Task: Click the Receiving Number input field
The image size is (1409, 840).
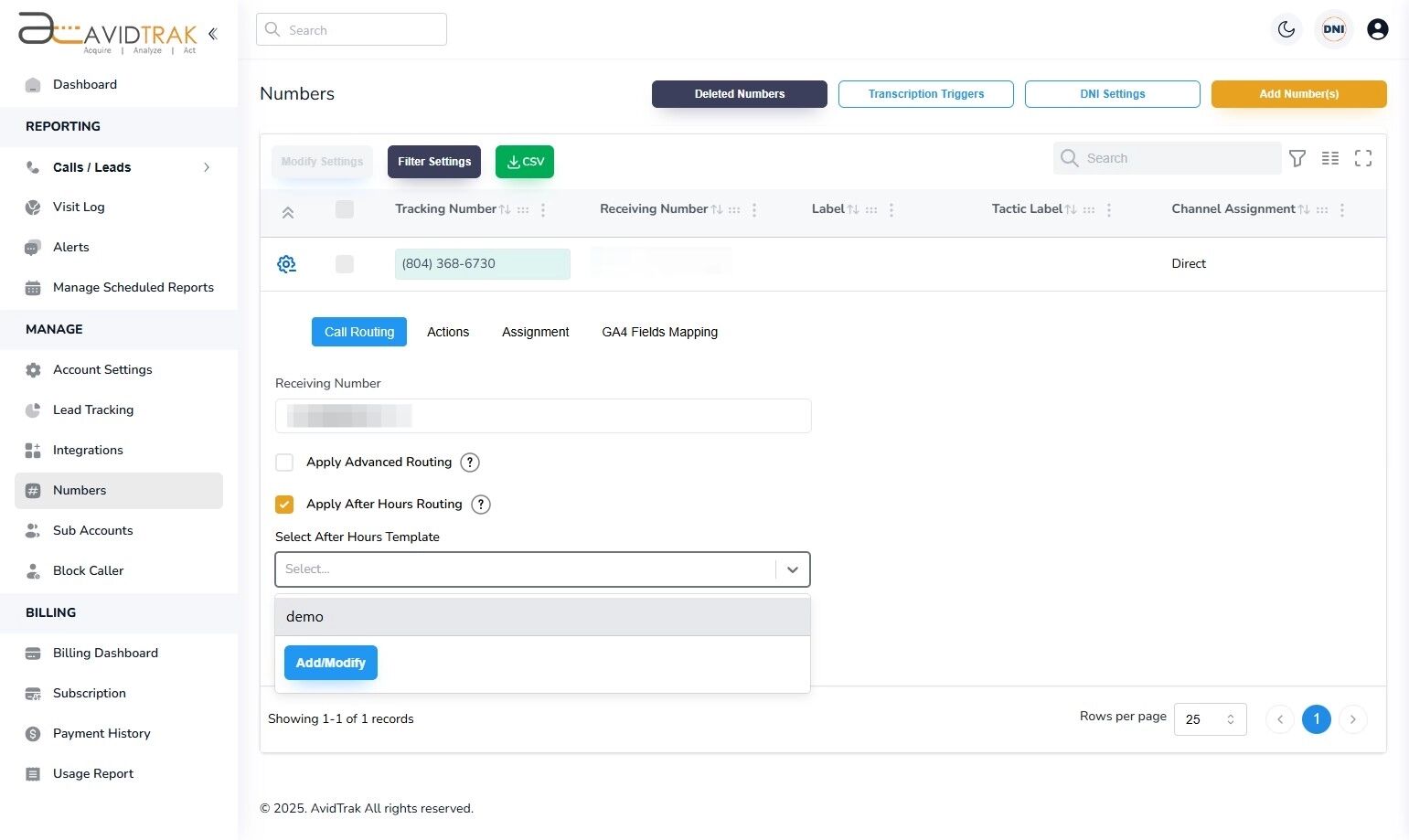Action: click(543, 416)
